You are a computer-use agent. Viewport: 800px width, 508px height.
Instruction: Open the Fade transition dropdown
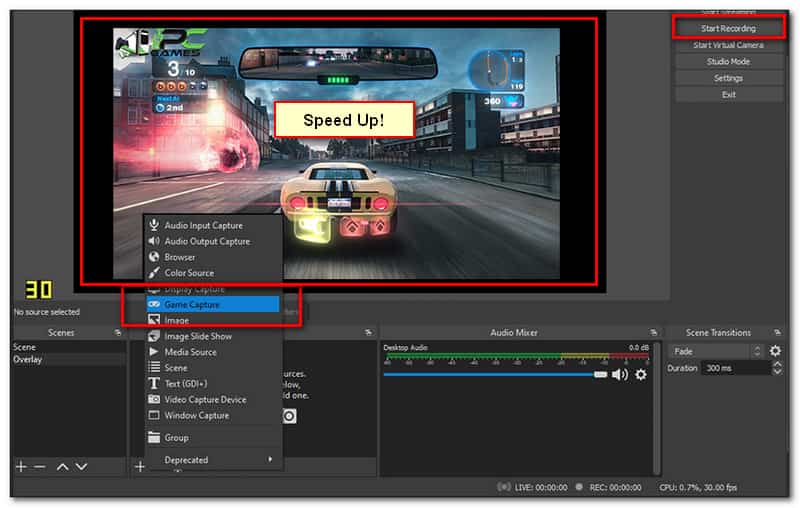pos(716,351)
